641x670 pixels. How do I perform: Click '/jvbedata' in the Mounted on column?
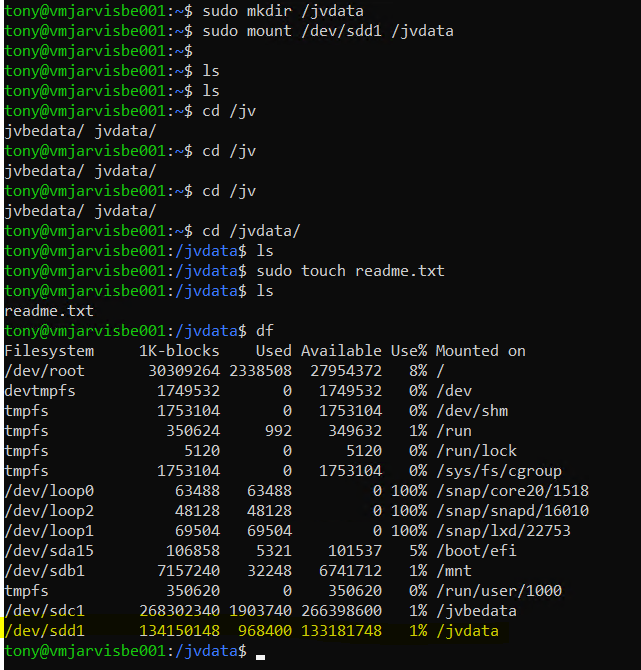pyautogui.click(x=476, y=611)
